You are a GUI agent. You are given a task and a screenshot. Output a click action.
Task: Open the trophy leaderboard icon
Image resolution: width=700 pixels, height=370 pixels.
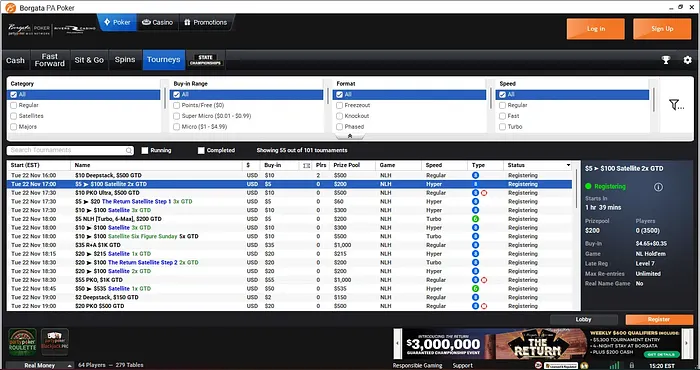coord(666,60)
